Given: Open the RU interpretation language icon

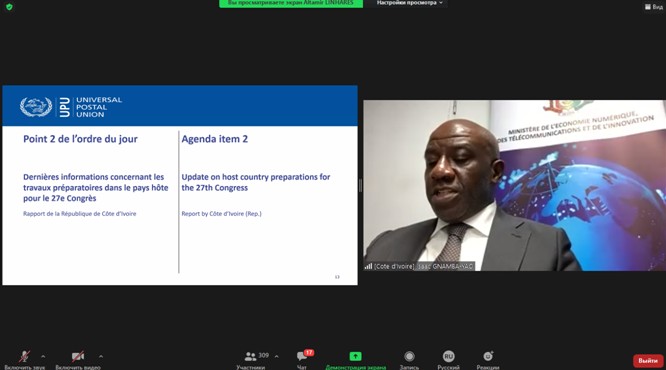Looking at the screenshot, I should pos(449,356).
